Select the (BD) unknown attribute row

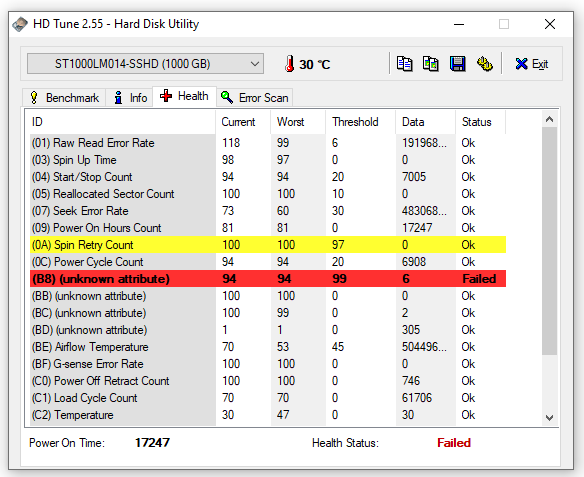click(x=268, y=330)
